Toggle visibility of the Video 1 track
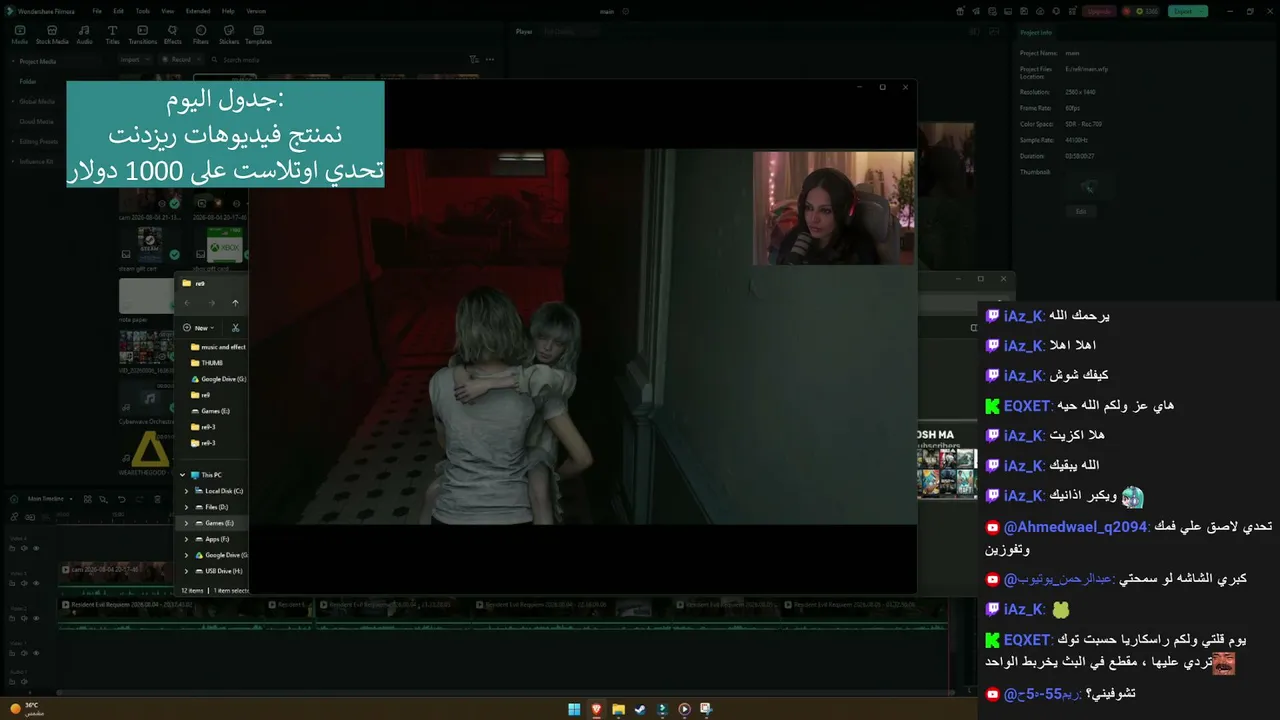This screenshot has width=1280, height=720. tap(37, 652)
